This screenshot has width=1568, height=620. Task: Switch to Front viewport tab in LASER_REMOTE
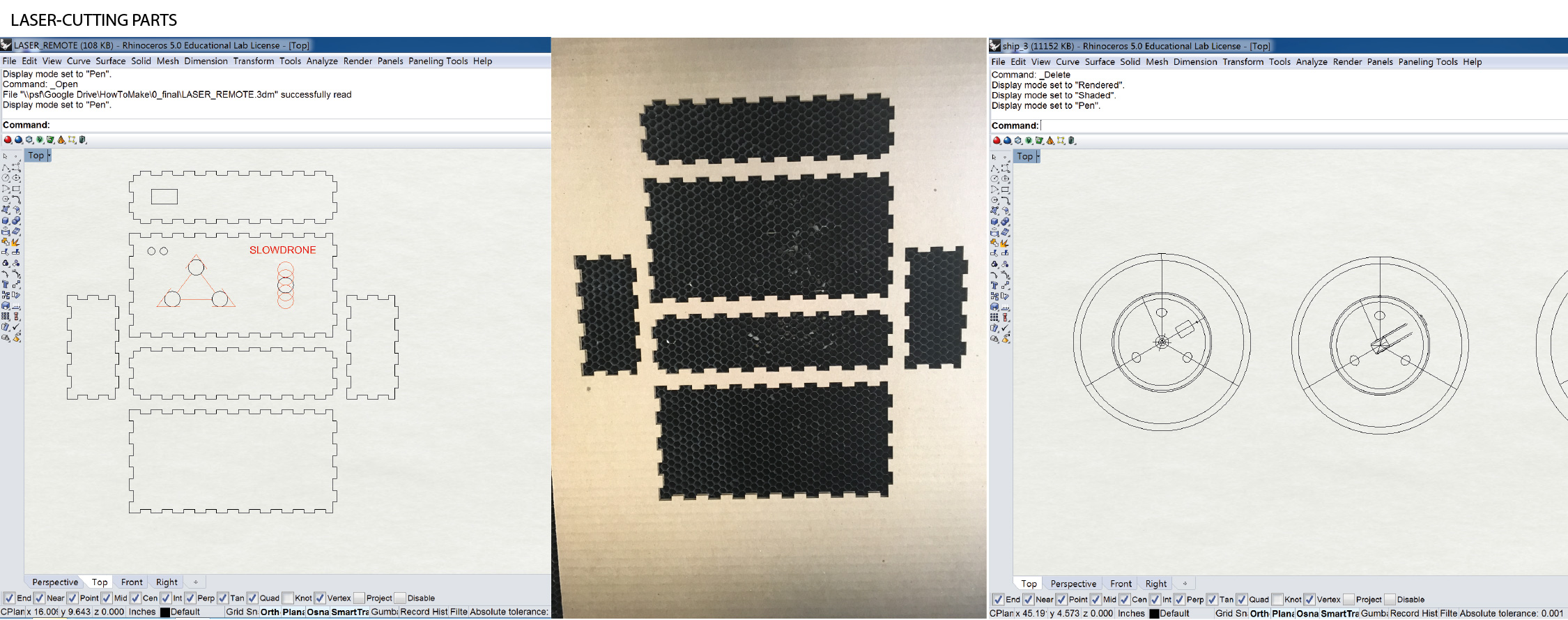132,582
